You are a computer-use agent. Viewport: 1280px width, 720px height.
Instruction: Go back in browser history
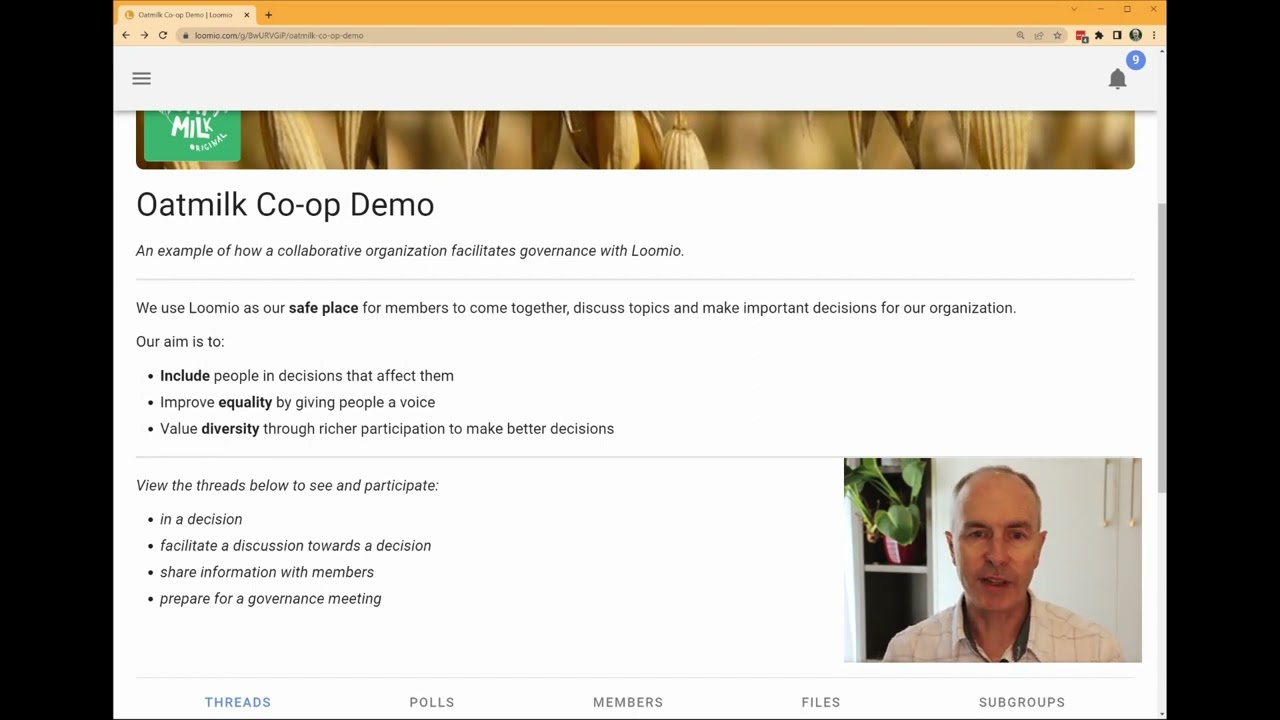tap(126, 35)
